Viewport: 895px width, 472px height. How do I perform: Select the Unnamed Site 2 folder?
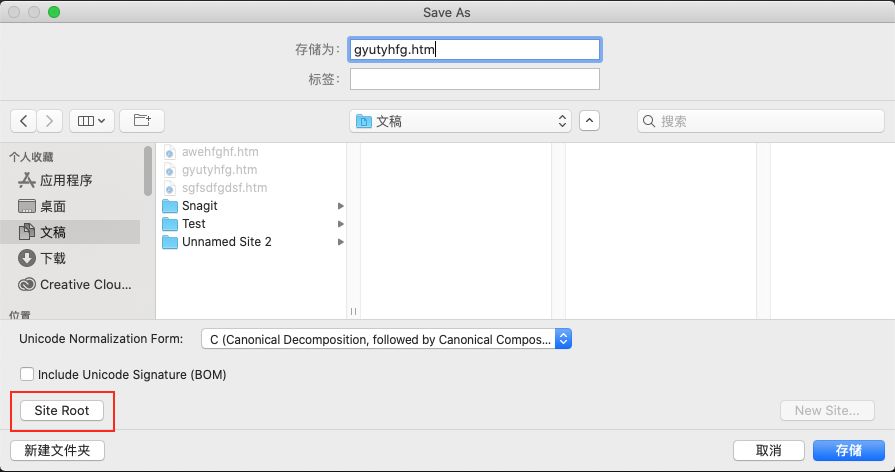click(x=226, y=242)
